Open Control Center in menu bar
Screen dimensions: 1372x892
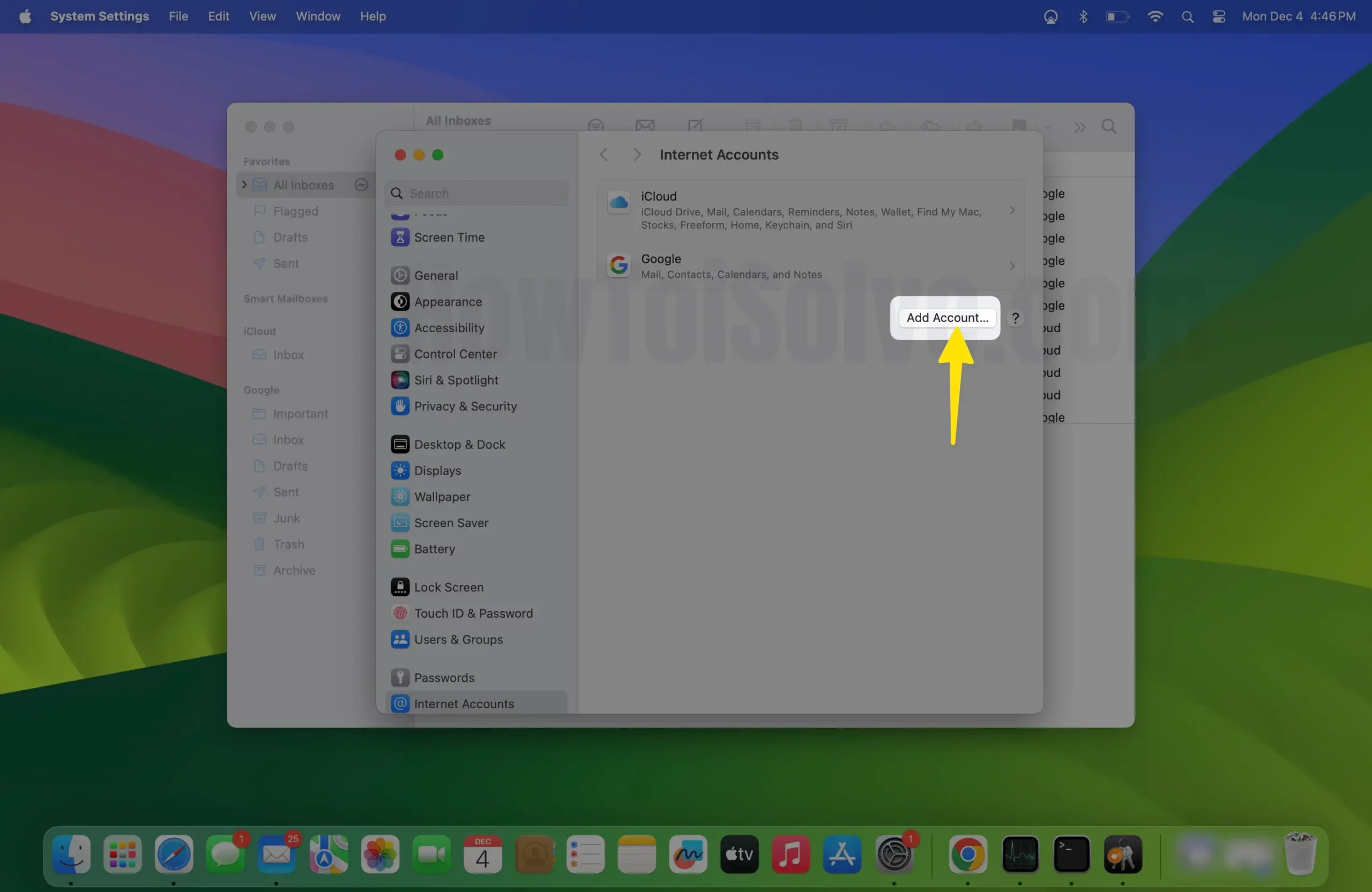point(1218,17)
